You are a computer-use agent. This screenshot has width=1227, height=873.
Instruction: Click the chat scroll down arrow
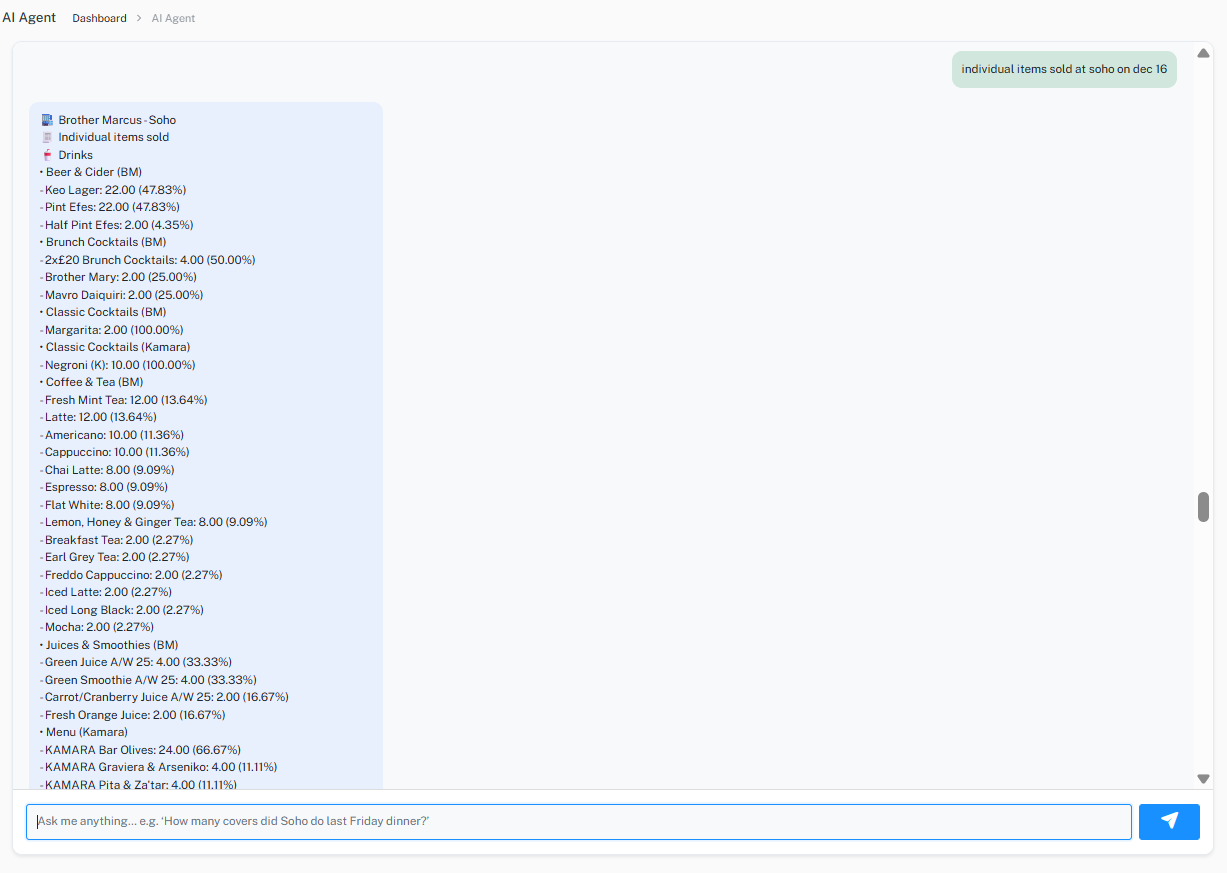coord(1203,779)
